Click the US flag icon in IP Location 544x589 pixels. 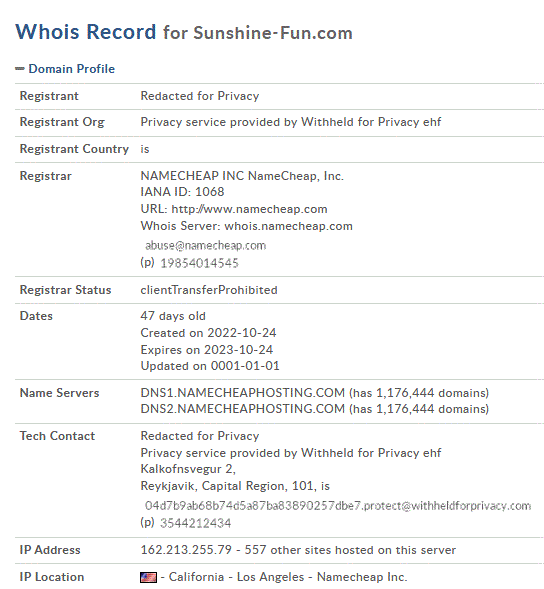(x=148, y=577)
